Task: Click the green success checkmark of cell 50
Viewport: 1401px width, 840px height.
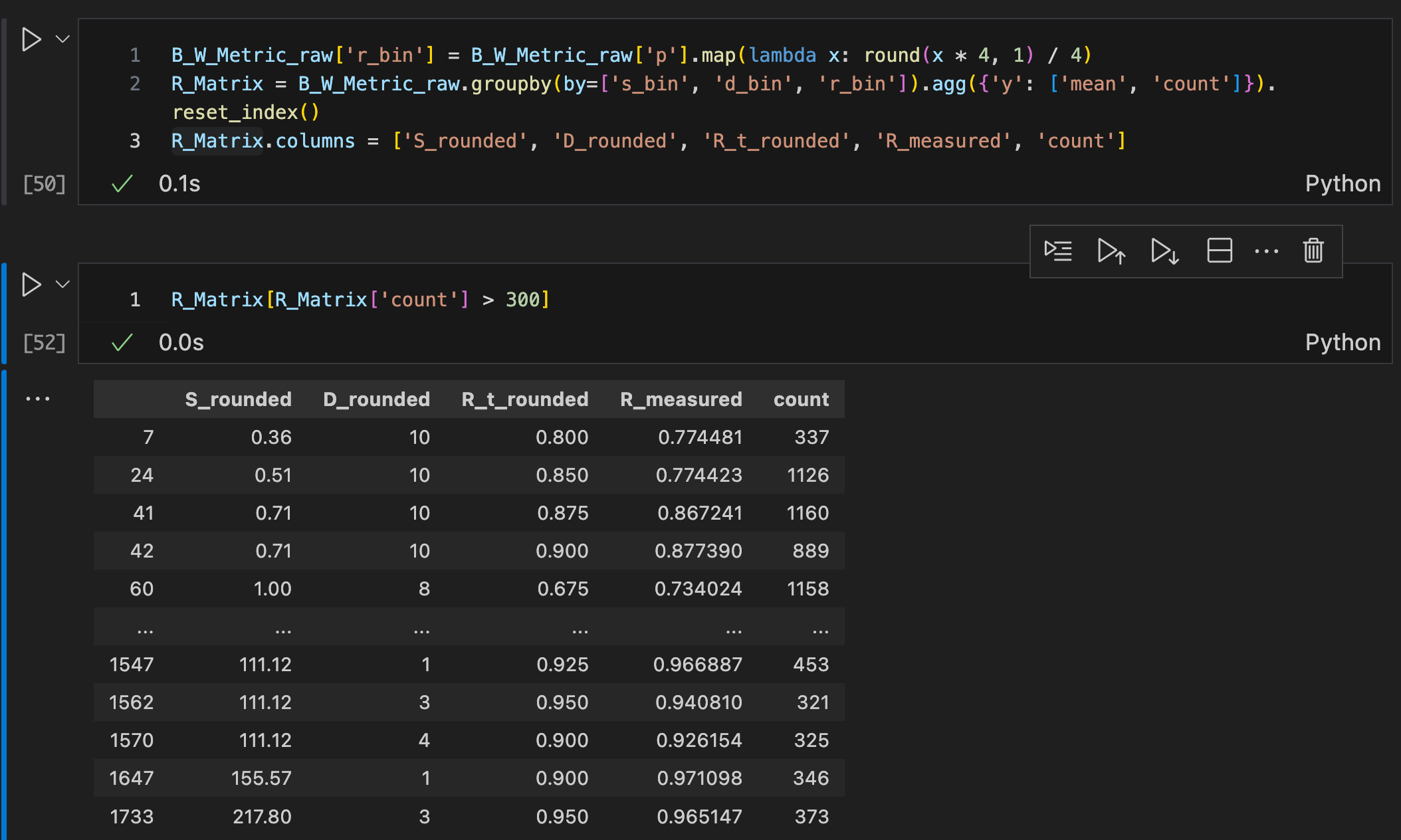Action: (122, 183)
